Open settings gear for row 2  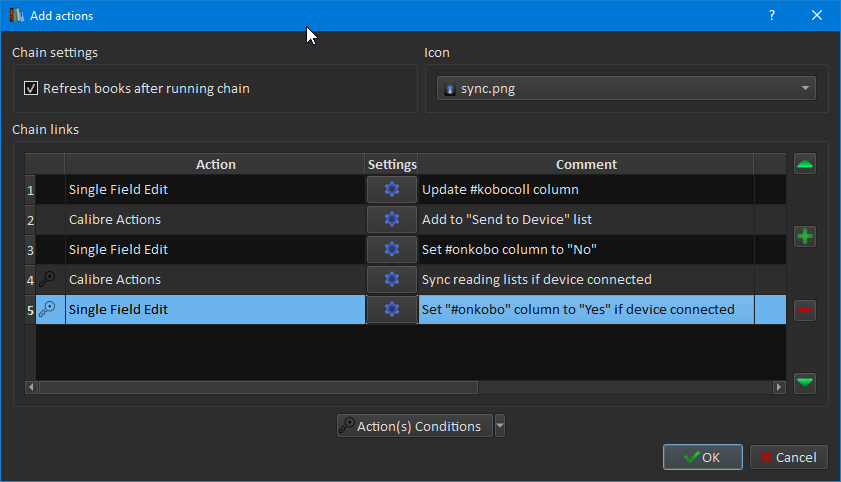click(x=392, y=220)
